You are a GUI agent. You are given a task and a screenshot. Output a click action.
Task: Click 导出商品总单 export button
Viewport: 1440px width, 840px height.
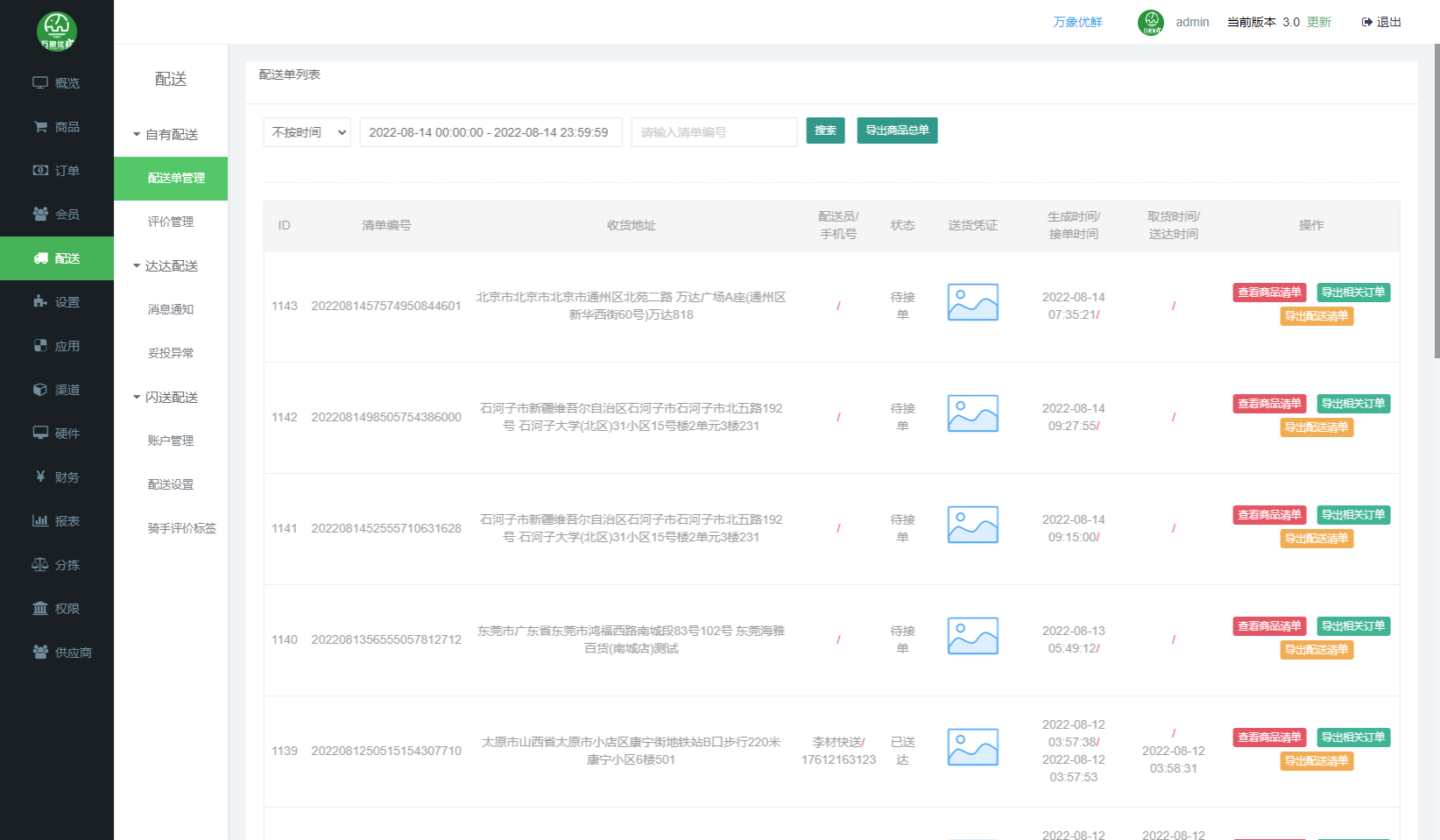[x=897, y=131]
